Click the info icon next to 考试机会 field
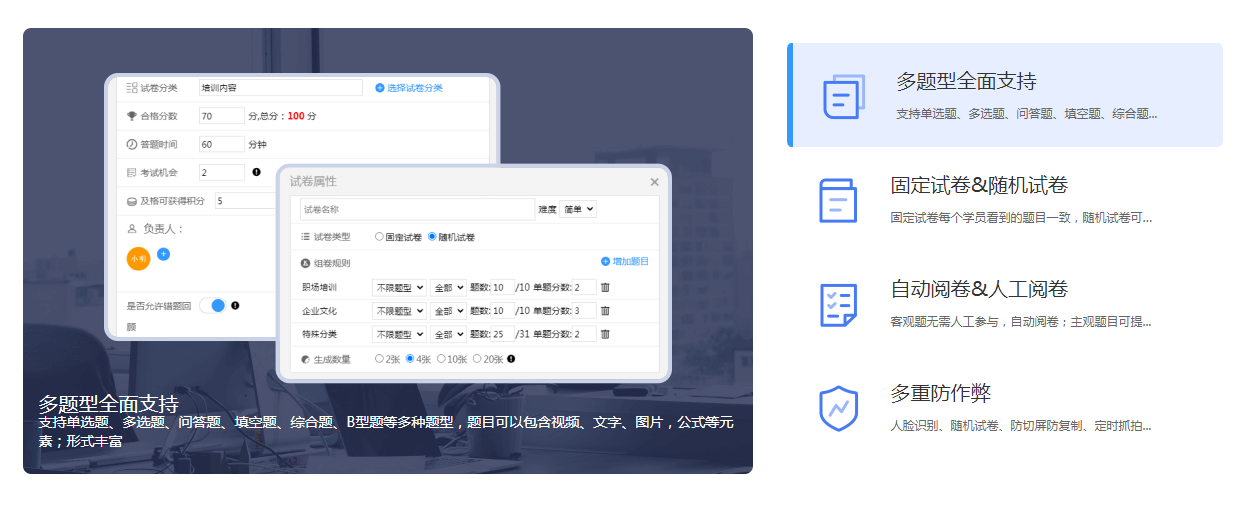 coord(256,172)
